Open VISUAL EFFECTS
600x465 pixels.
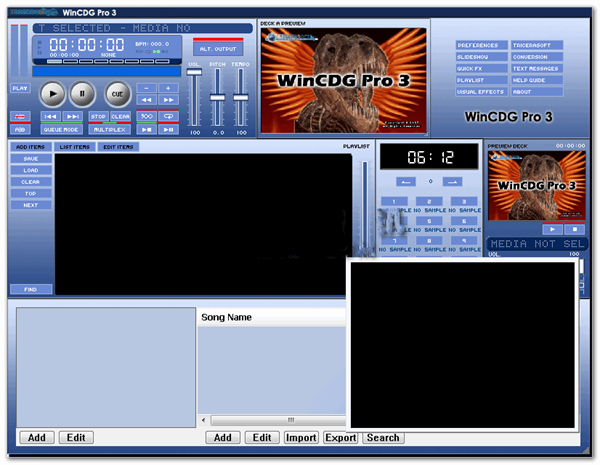click(x=481, y=92)
